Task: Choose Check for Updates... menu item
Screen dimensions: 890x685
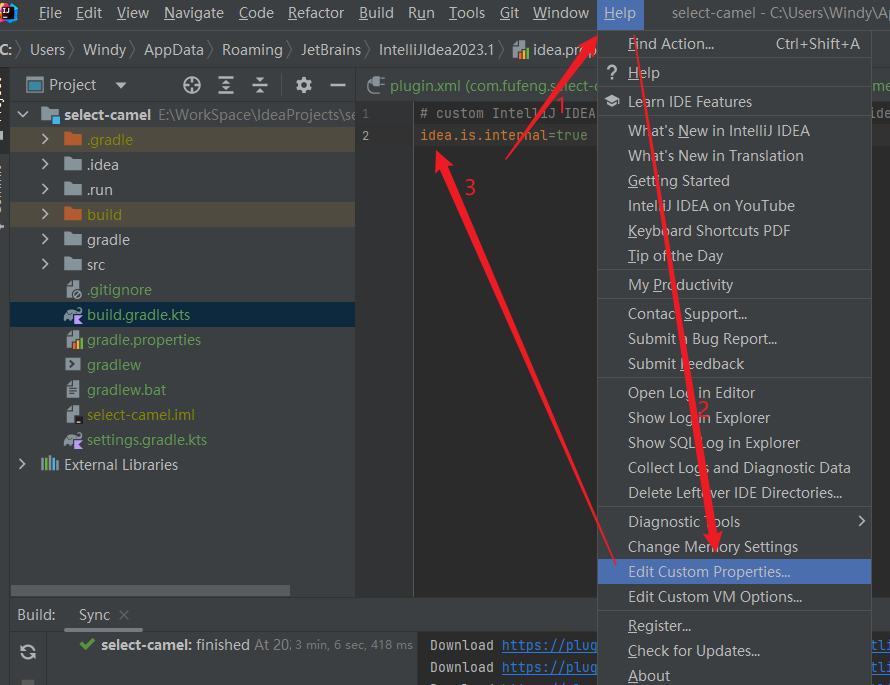Action: coord(734,651)
